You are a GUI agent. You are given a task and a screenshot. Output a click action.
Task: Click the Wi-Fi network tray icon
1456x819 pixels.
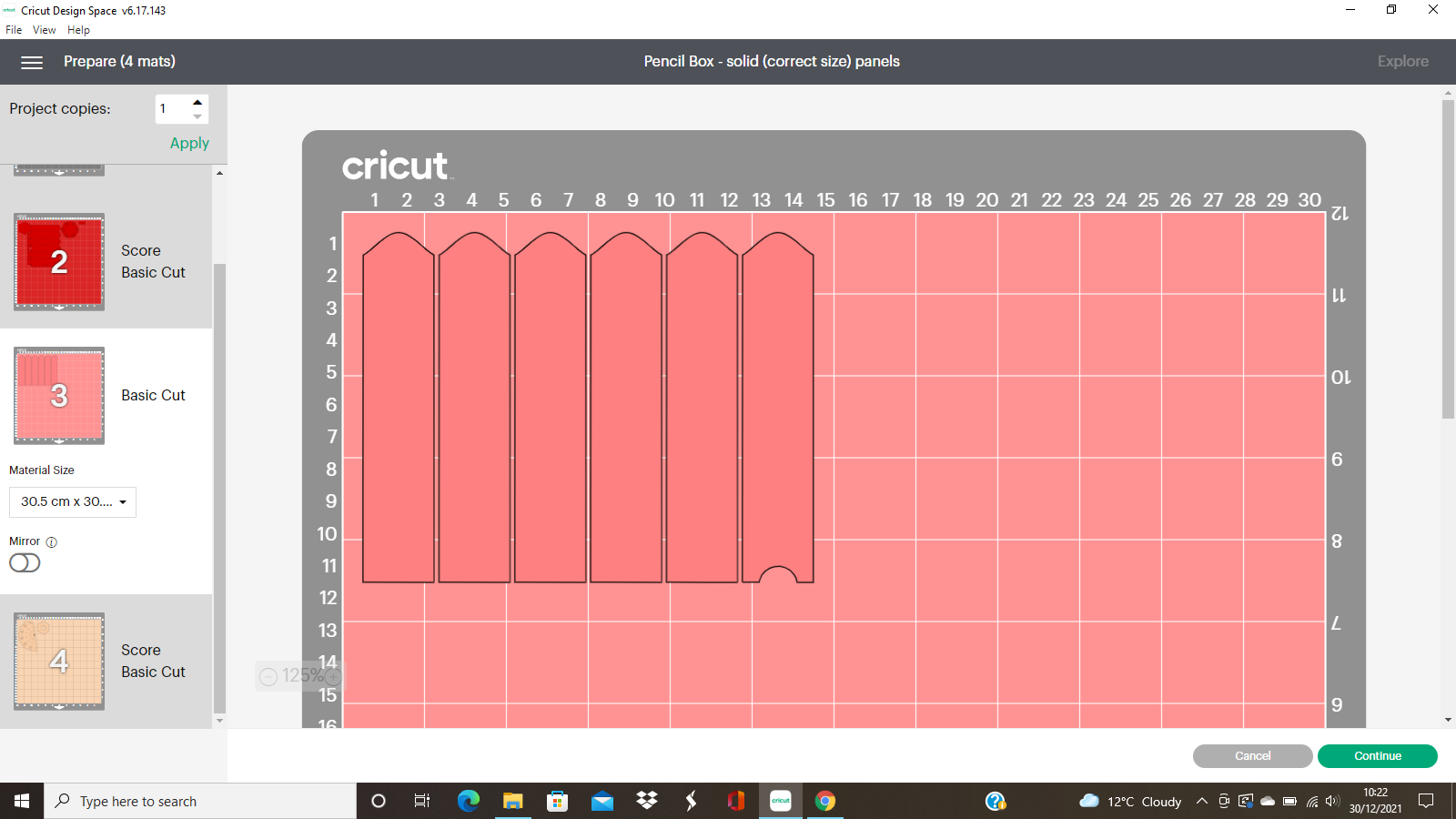coord(1311,801)
